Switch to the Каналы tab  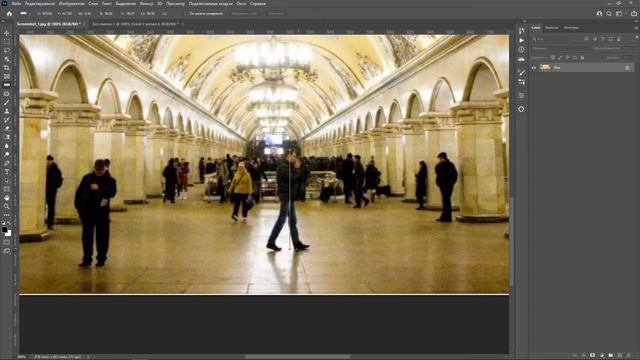pos(551,28)
